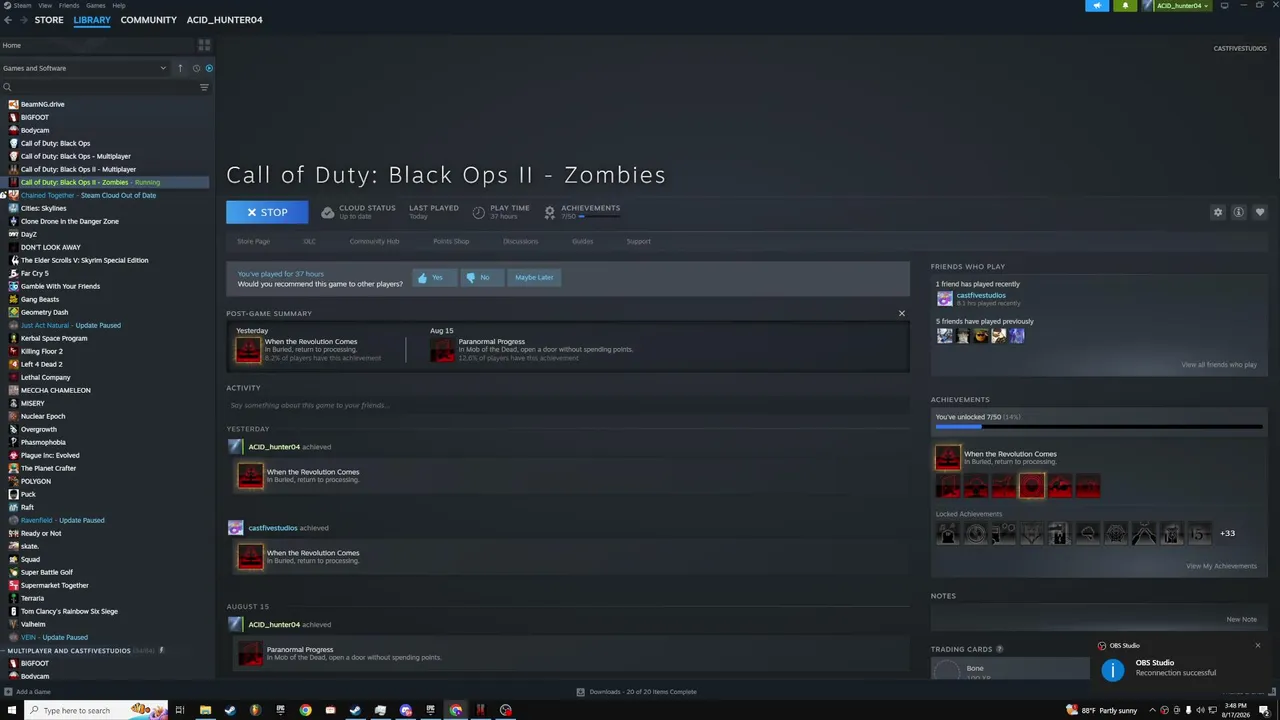Click the taskbar search box
This screenshot has width=1280, height=720.
point(95,710)
